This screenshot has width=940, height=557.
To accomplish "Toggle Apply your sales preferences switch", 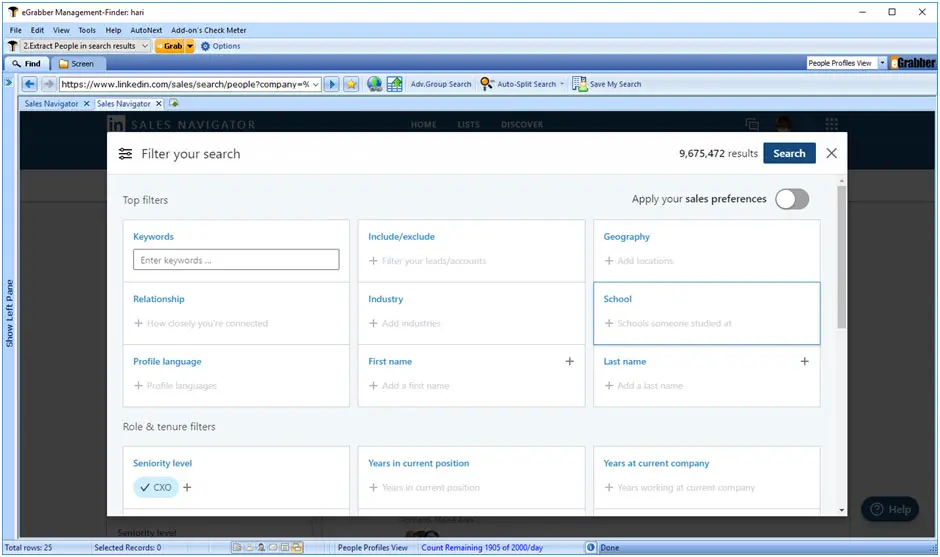I will click(x=792, y=199).
